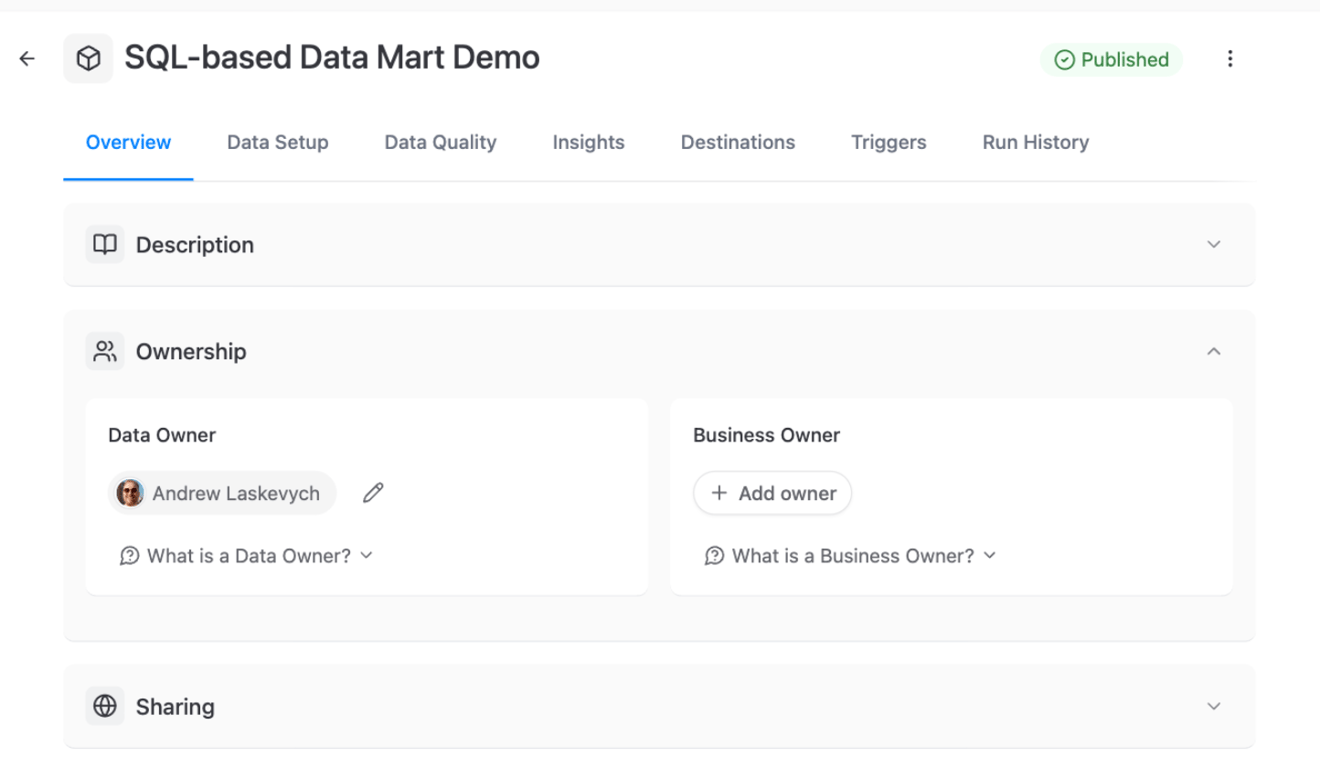This screenshot has height=768, width=1320.
Task: Select the Overview tab
Action: 128,143
